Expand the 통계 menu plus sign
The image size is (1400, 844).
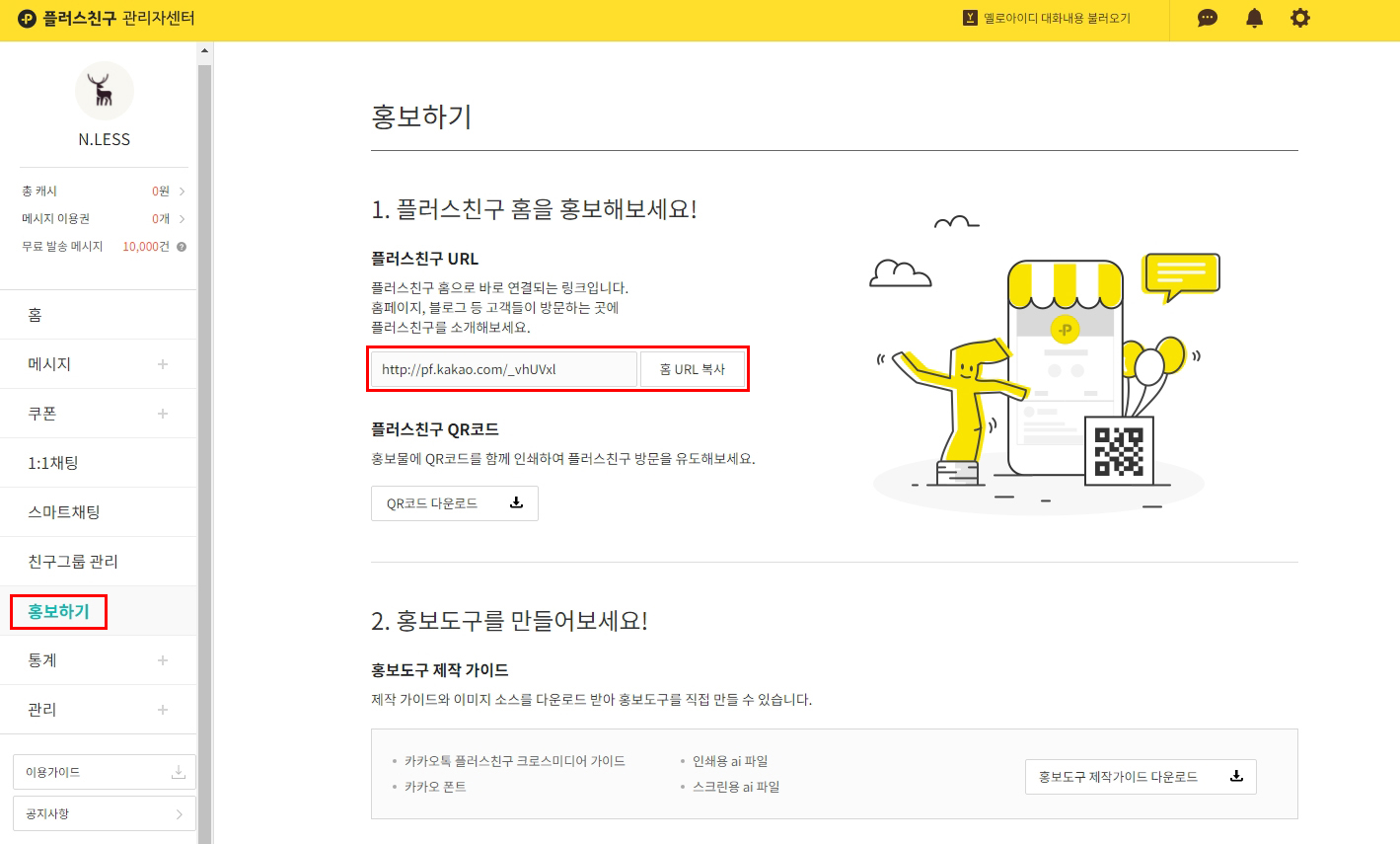163,660
